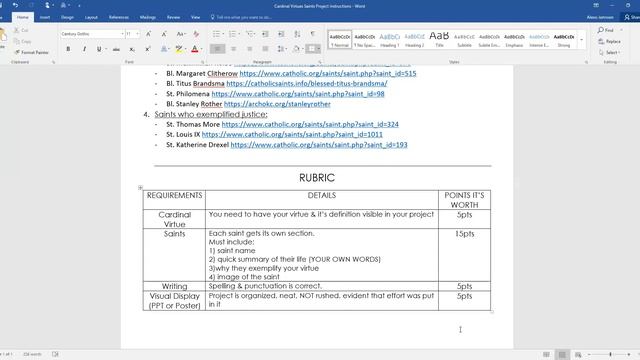The image size is (640, 360).
Task: Open the Home tab
Action: tap(22, 17)
